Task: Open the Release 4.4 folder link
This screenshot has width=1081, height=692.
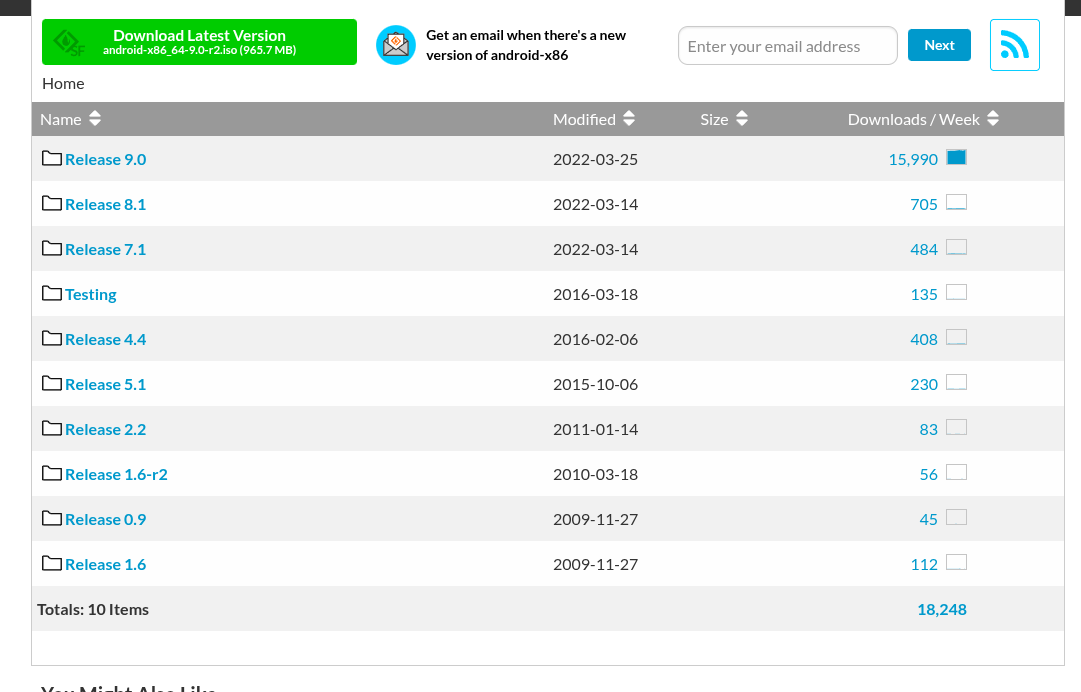Action: tap(105, 339)
